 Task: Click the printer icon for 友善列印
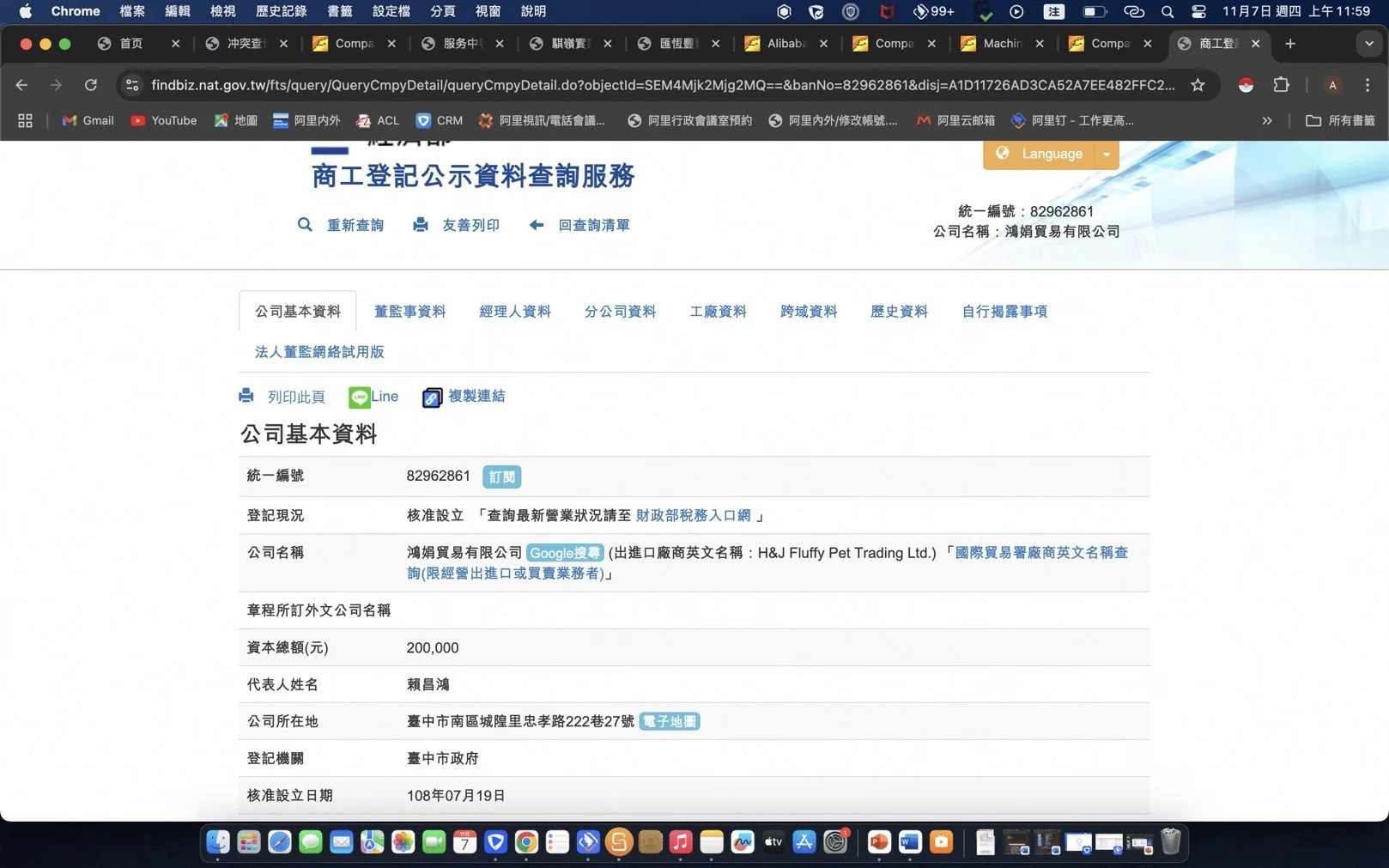pyautogui.click(x=421, y=225)
